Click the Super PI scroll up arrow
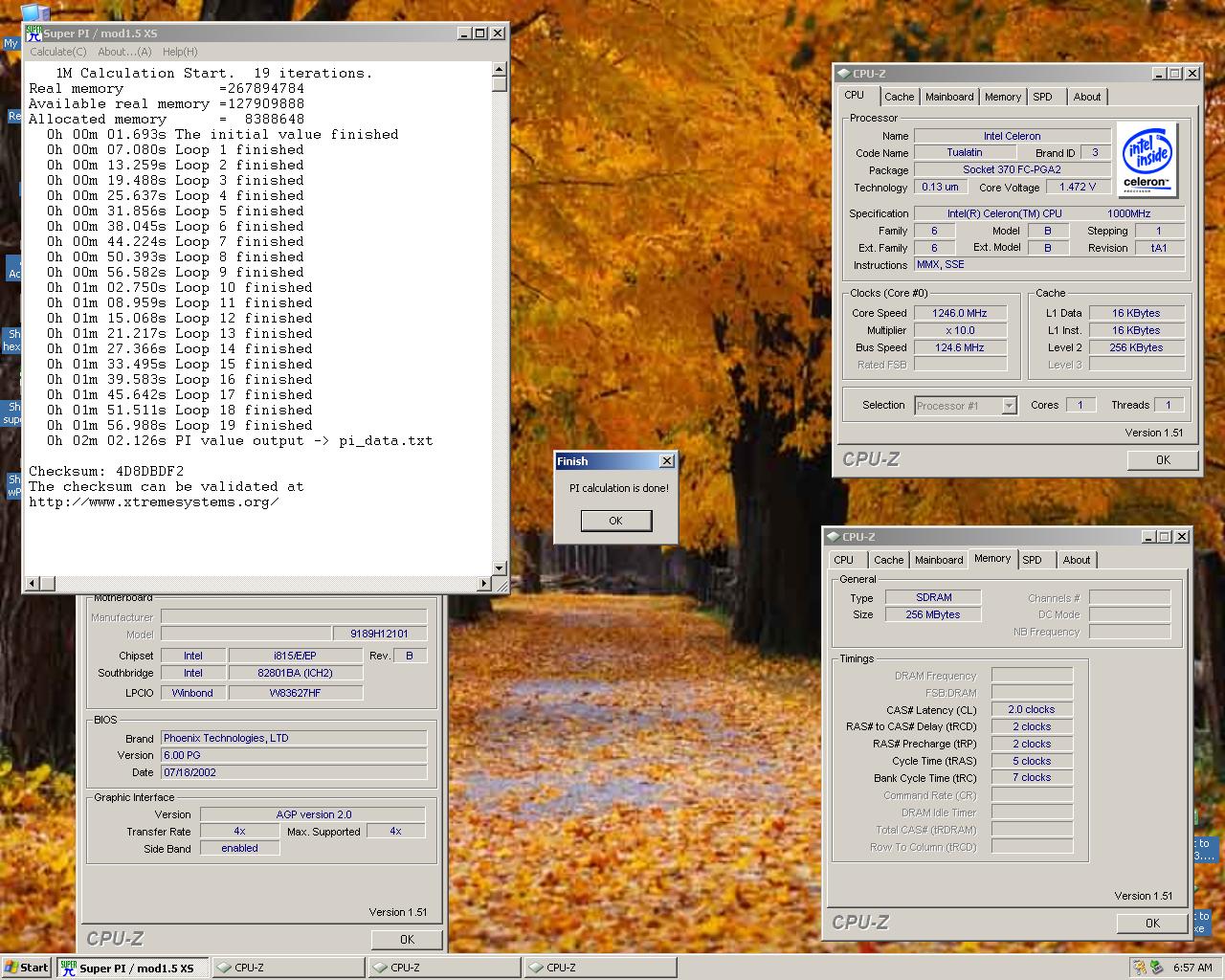 (500, 69)
